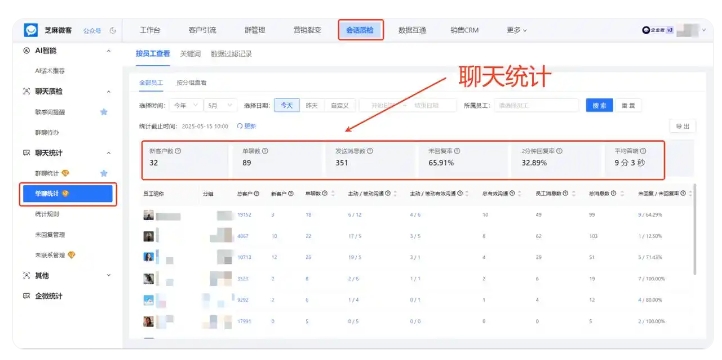This screenshot has width=722, height=360.
Task: Open 企微统计 in the sidebar
Action: [x=49, y=296]
